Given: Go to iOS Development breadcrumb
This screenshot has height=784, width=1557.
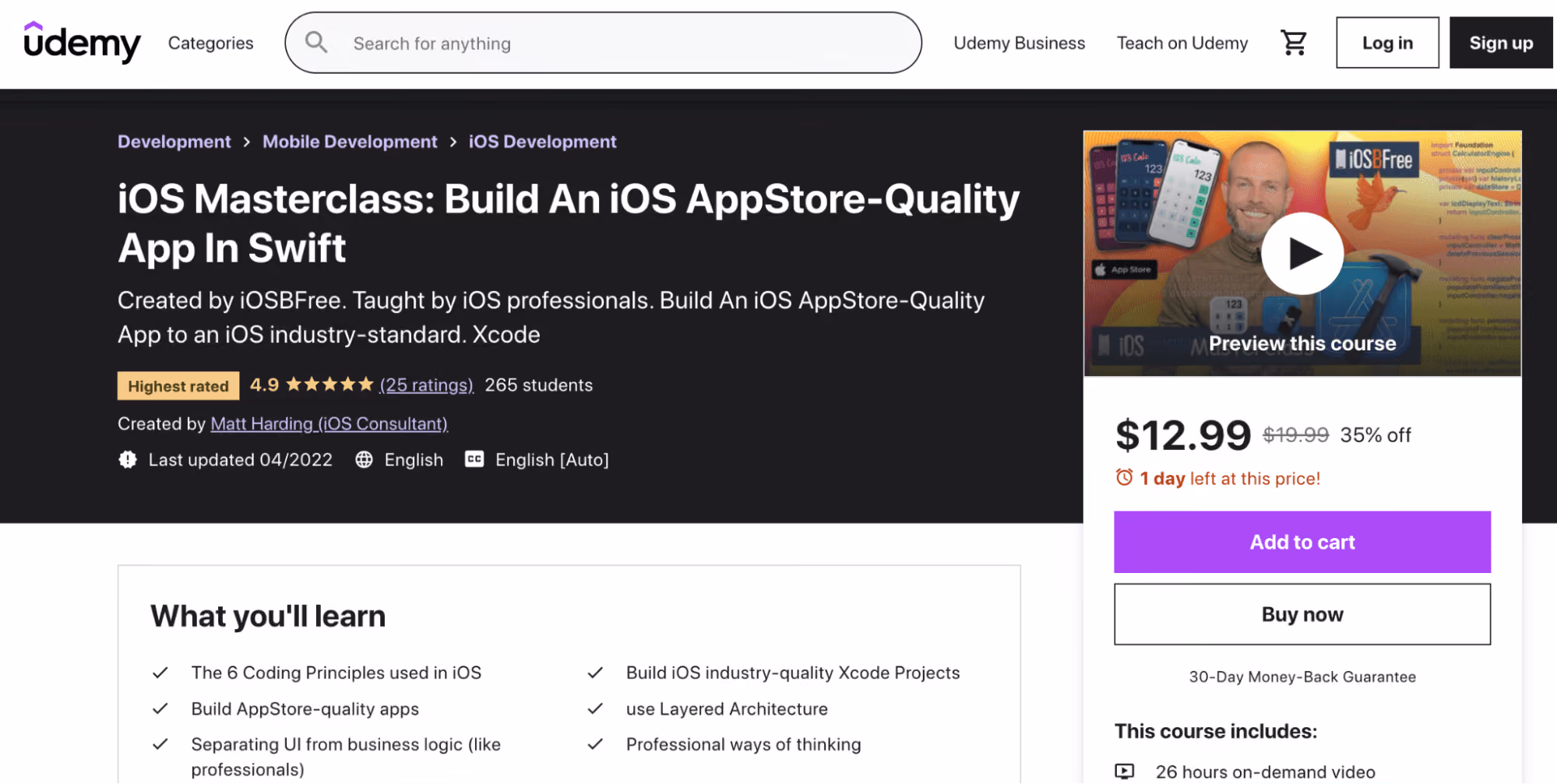Looking at the screenshot, I should pyautogui.click(x=542, y=142).
